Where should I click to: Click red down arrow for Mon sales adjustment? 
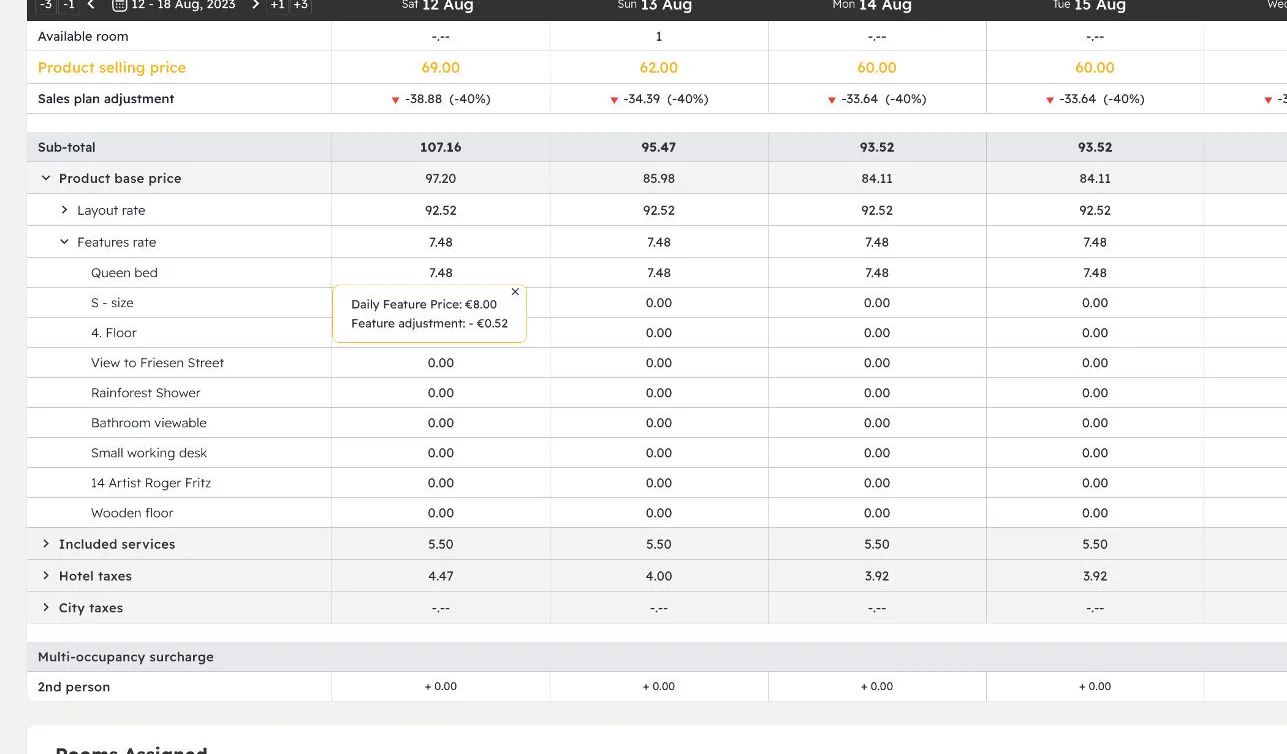click(832, 100)
